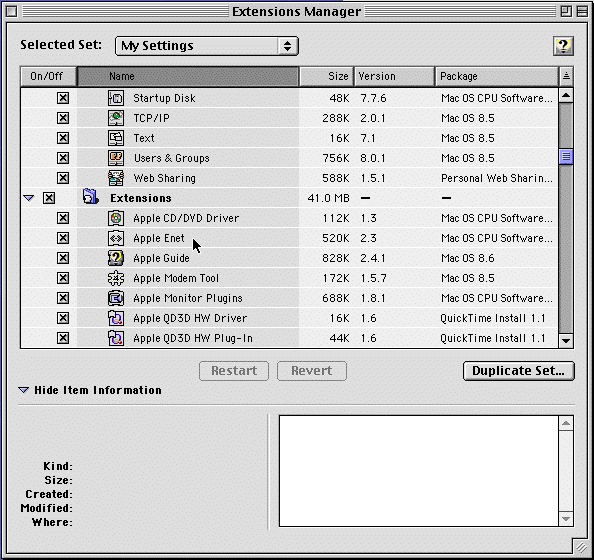Uncheck the Text control panel
The image size is (594, 560).
pos(63,138)
